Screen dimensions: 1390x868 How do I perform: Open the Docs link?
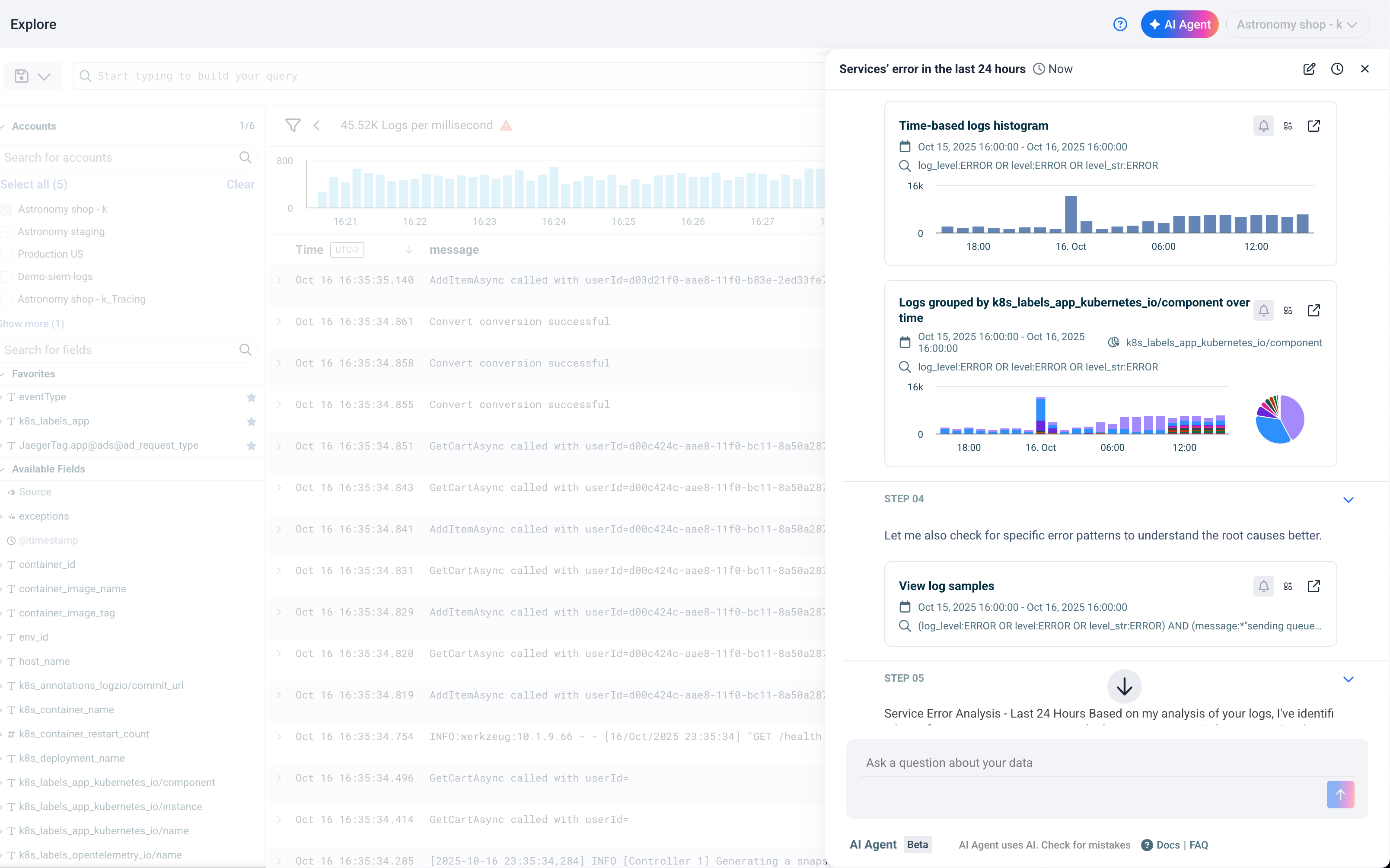point(1167,845)
